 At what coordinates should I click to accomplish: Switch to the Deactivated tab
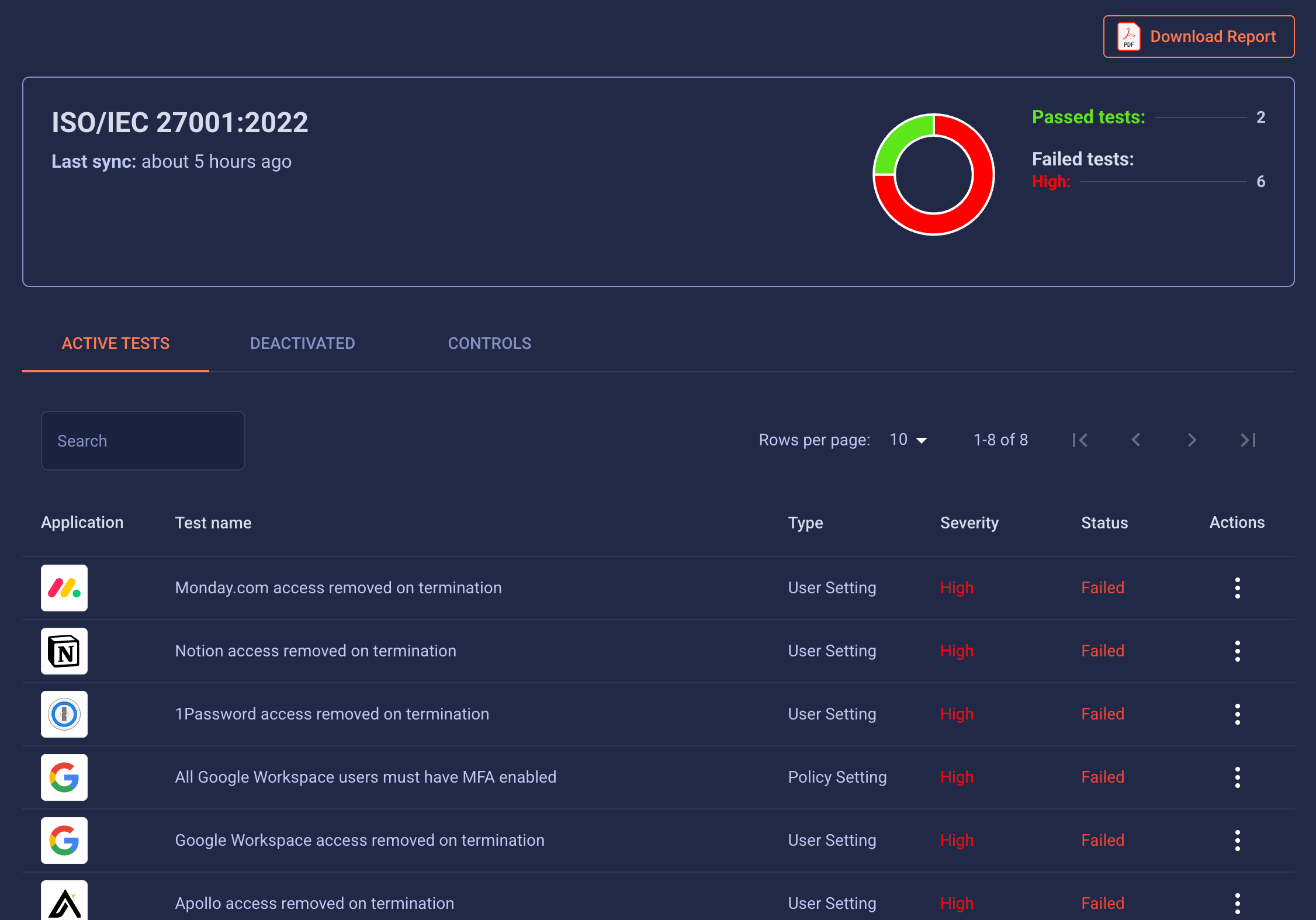(x=302, y=344)
